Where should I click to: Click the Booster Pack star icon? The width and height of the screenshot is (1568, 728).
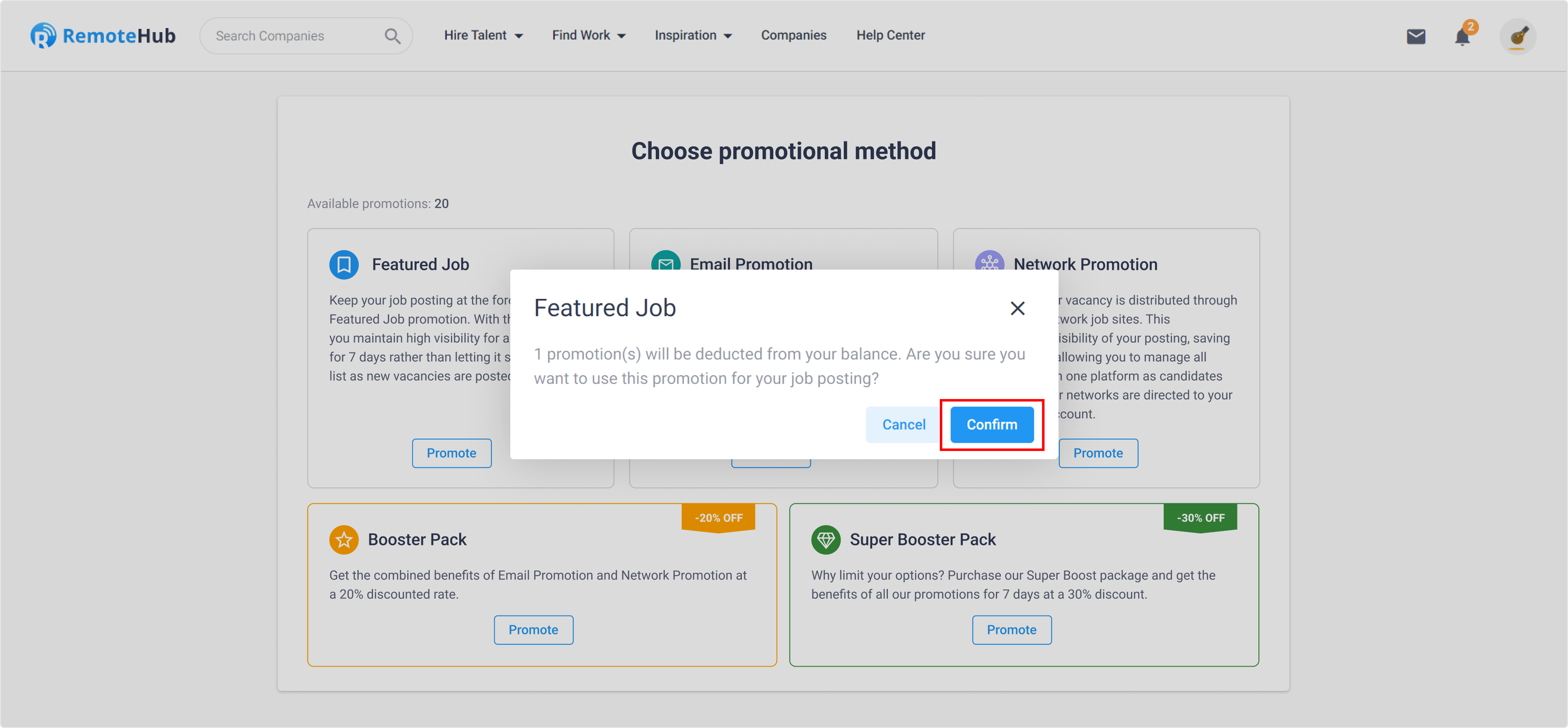point(344,540)
